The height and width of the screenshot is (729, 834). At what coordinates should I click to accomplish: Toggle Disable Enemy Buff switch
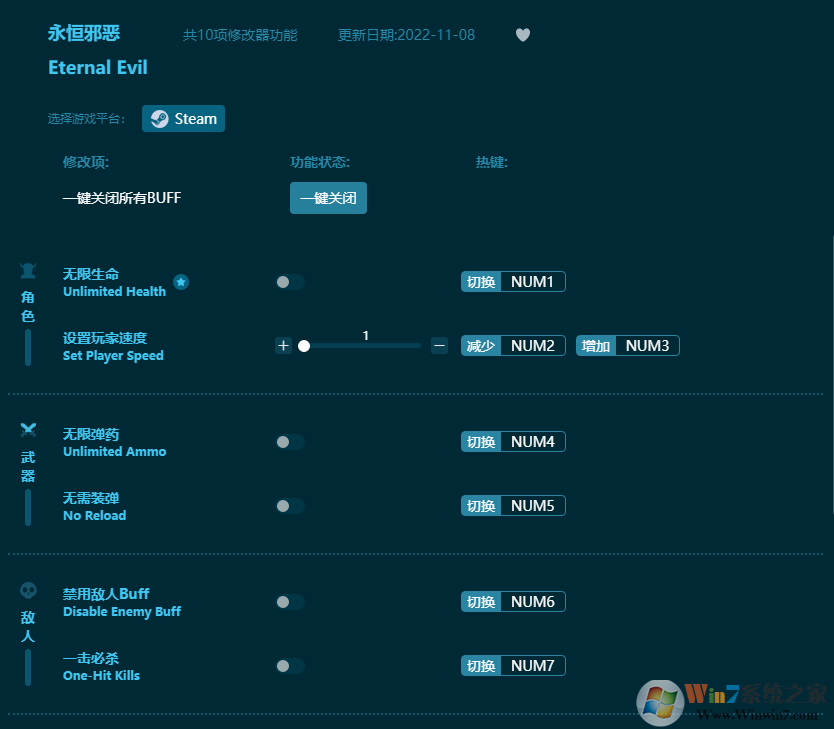point(290,602)
